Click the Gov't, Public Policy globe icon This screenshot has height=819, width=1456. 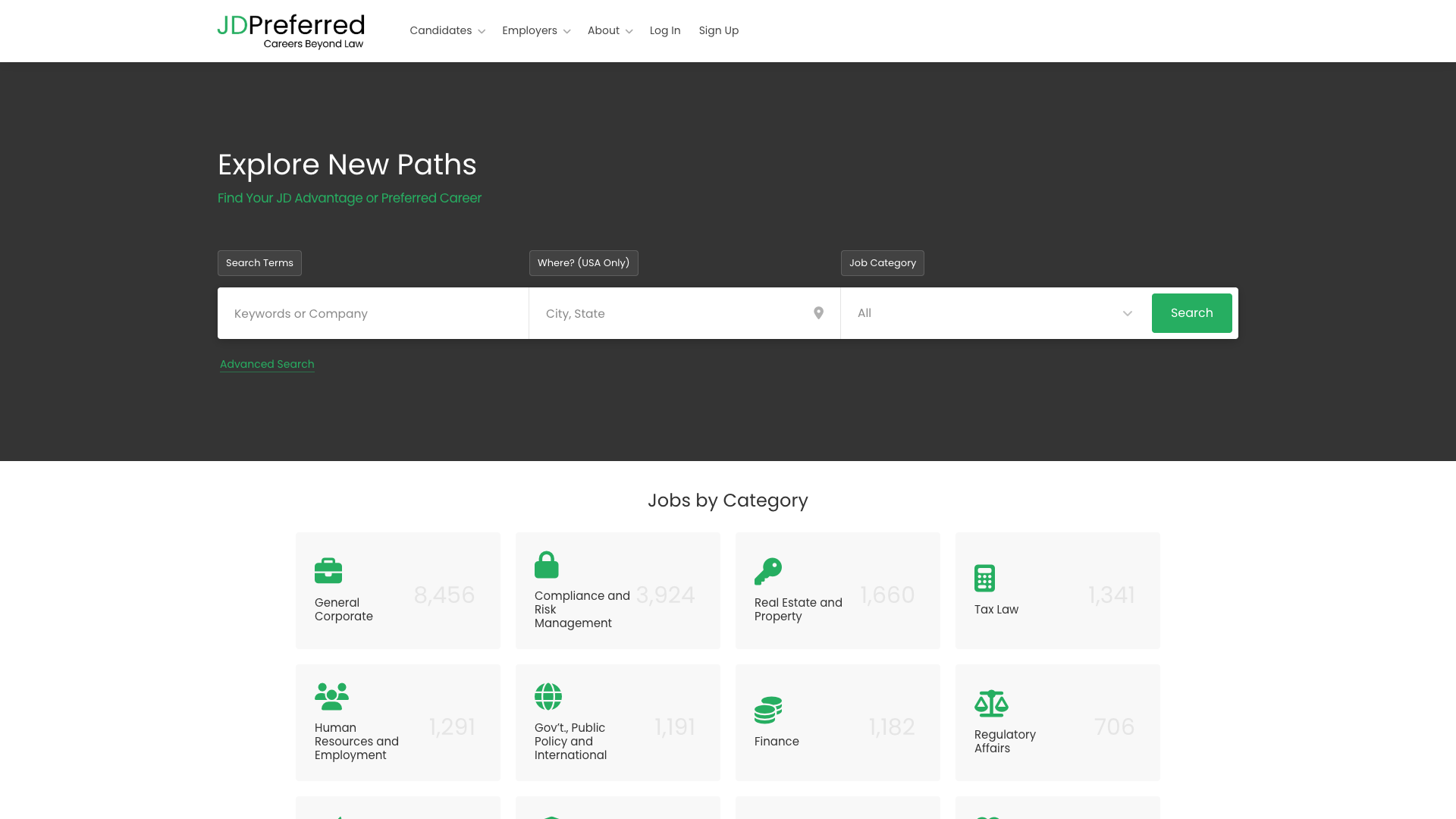coord(548,696)
